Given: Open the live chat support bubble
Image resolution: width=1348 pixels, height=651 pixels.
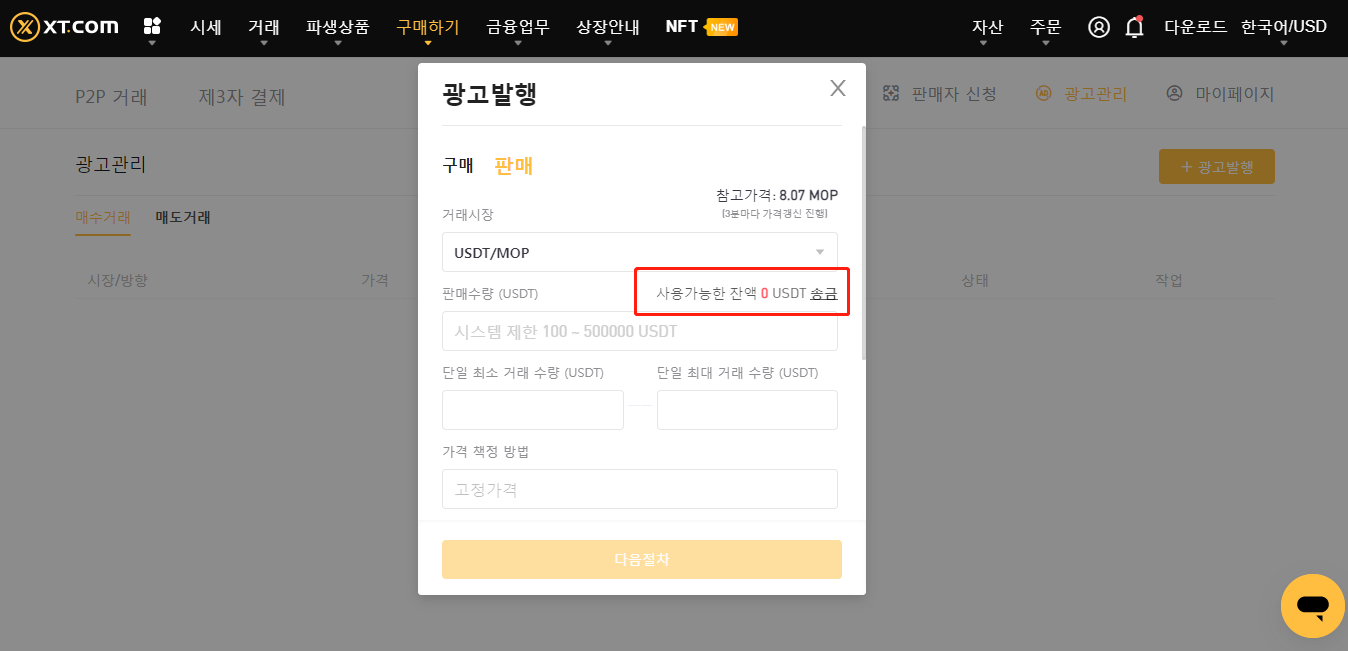Looking at the screenshot, I should 1313,606.
